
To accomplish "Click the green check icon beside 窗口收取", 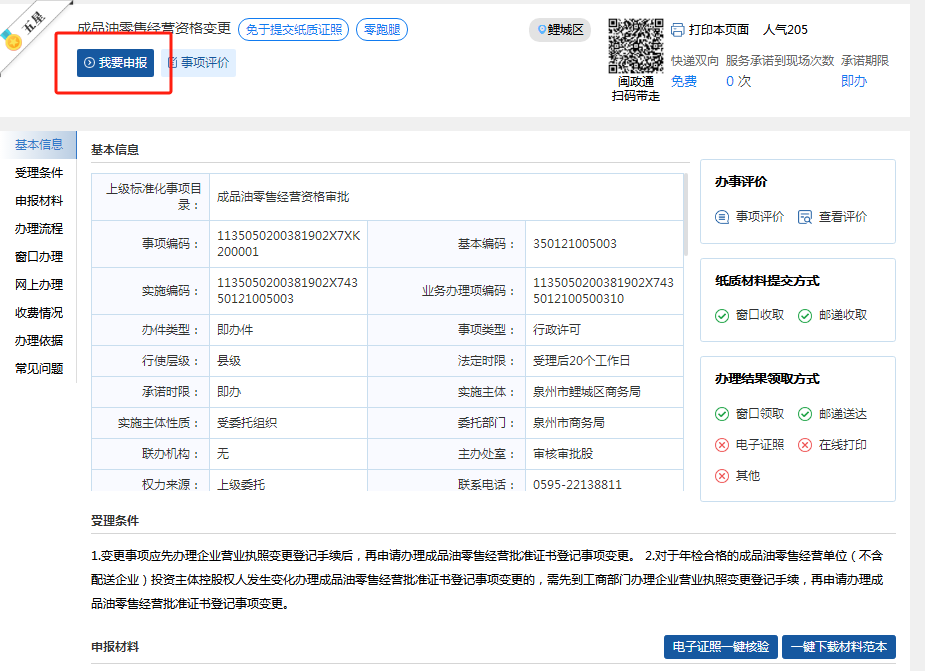I will [722, 315].
